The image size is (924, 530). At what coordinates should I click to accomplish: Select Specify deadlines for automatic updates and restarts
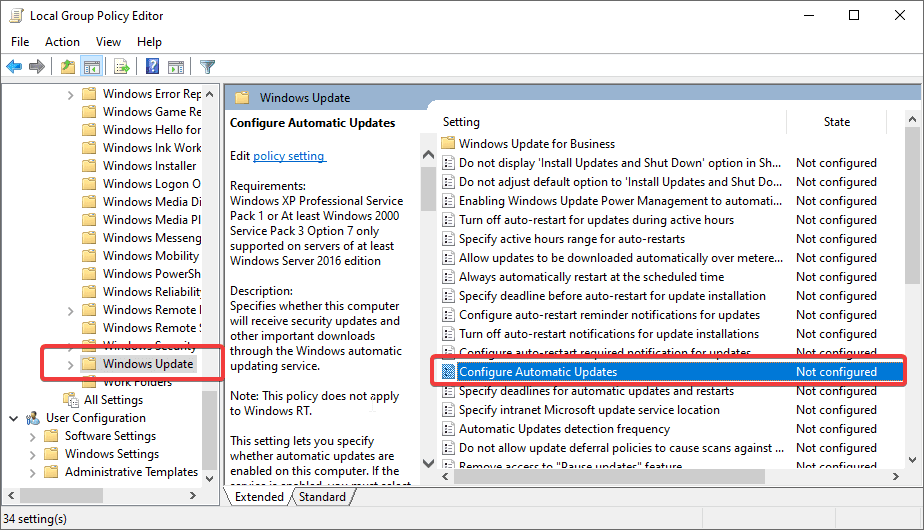[x=596, y=391]
